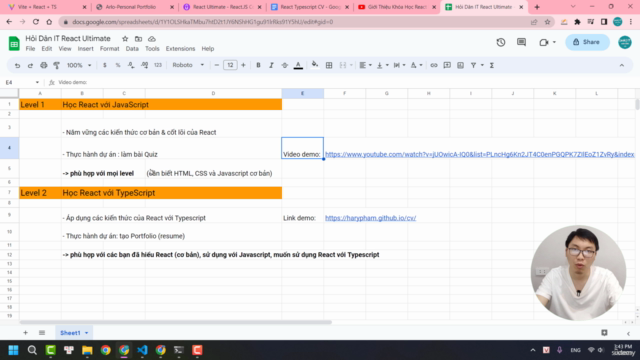Expand the Sheet1 tab options arrow
Screen dimensions: 640x360
coord(87,333)
